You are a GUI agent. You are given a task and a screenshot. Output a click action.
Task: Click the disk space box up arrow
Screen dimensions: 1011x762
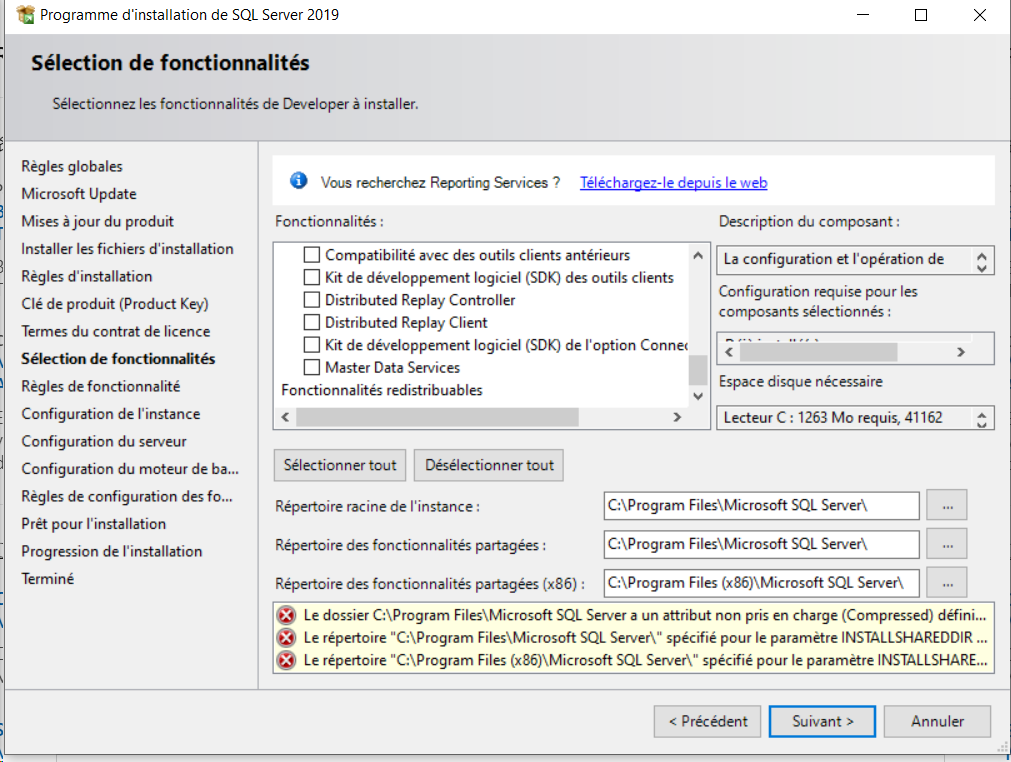coord(982,415)
